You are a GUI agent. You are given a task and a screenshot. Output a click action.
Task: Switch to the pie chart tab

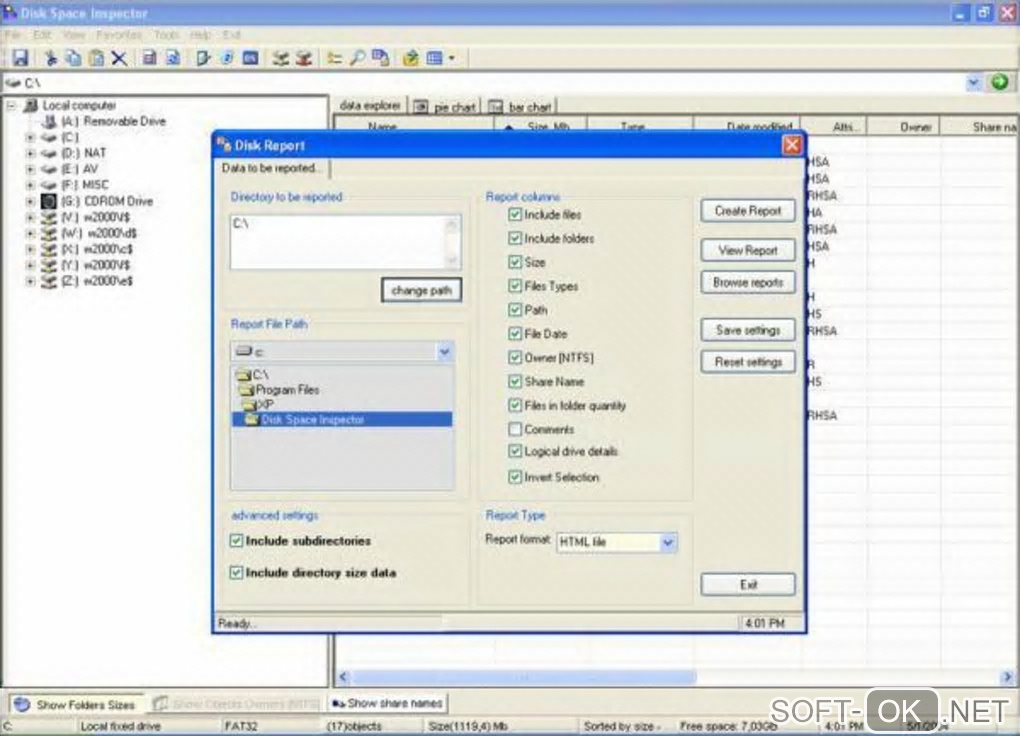(446, 106)
